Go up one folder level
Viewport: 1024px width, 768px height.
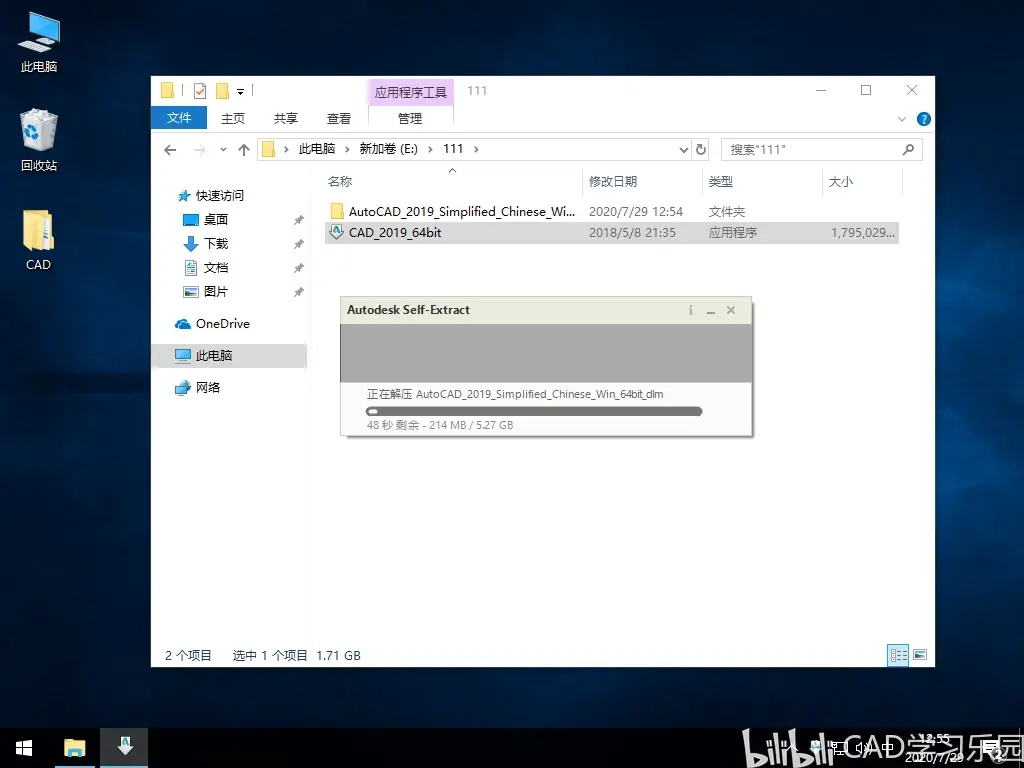(244, 150)
